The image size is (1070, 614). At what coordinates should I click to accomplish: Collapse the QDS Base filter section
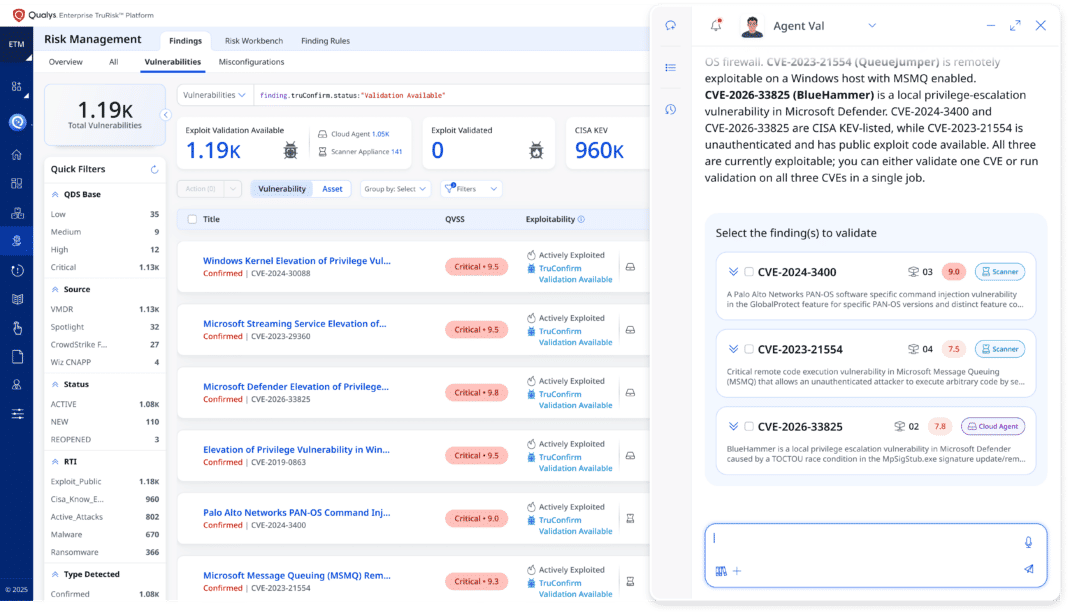click(x=55, y=194)
